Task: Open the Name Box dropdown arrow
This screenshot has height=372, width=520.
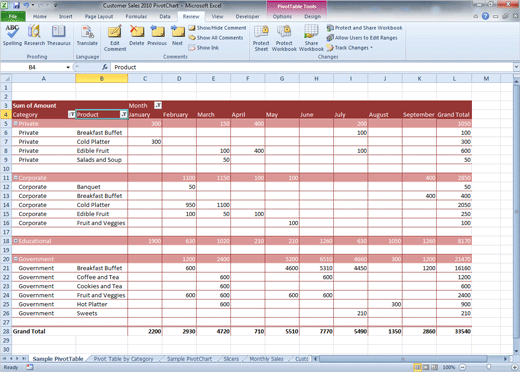Action: point(68,67)
